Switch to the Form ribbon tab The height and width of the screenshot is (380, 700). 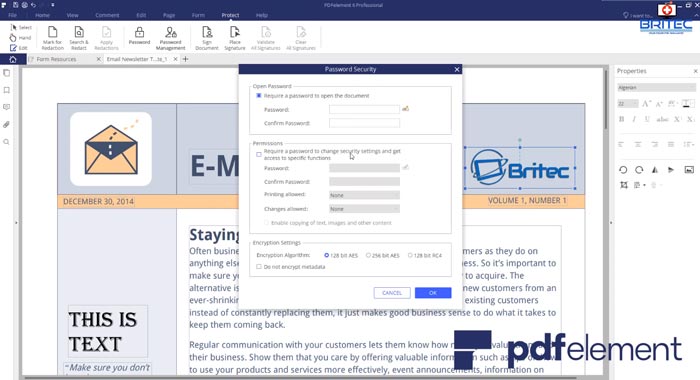pyautogui.click(x=198, y=15)
